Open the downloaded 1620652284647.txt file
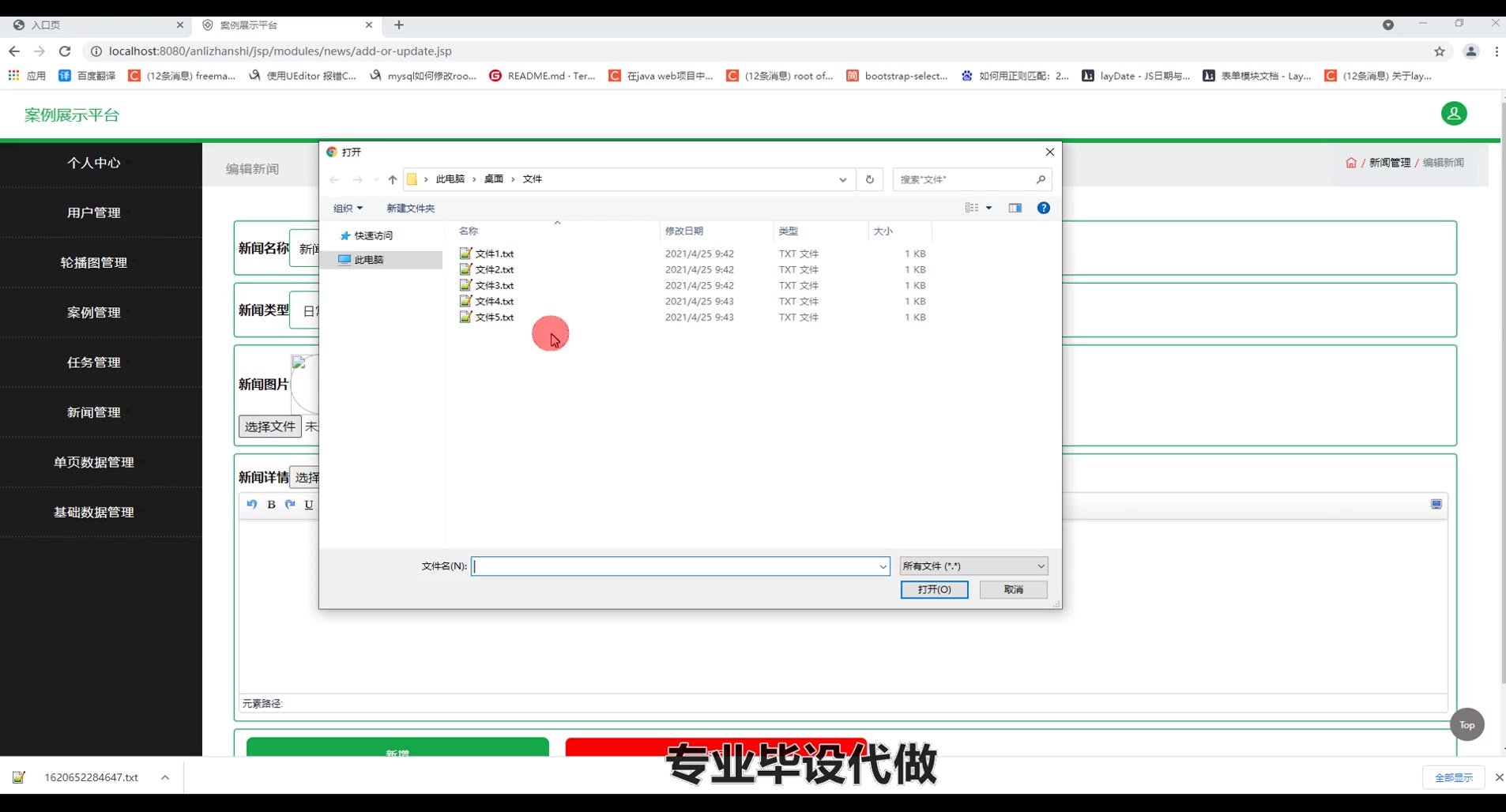Image resolution: width=1506 pixels, height=812 pixels. pyautogui.click(x=91, y=777)
